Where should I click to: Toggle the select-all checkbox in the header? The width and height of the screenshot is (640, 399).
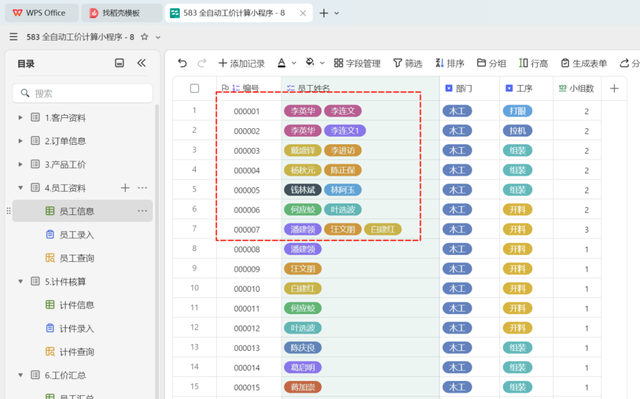[x=194, y=89]
